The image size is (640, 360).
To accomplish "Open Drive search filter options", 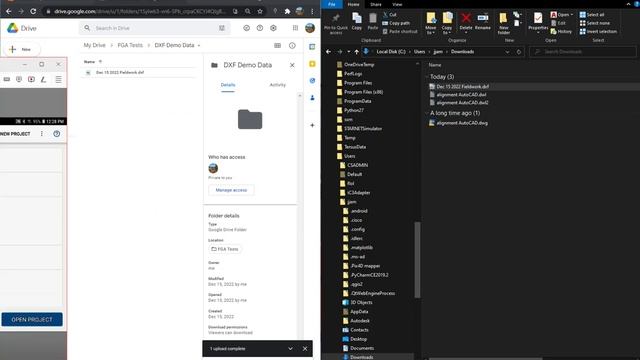I will pos(222,28).
